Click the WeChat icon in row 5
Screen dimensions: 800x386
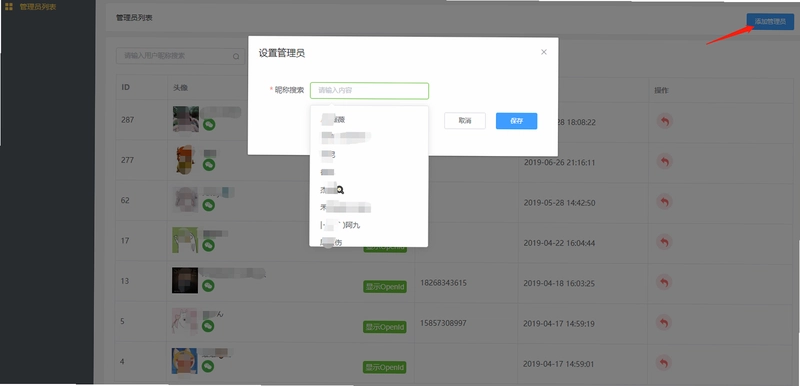click(x=208, y=326)
